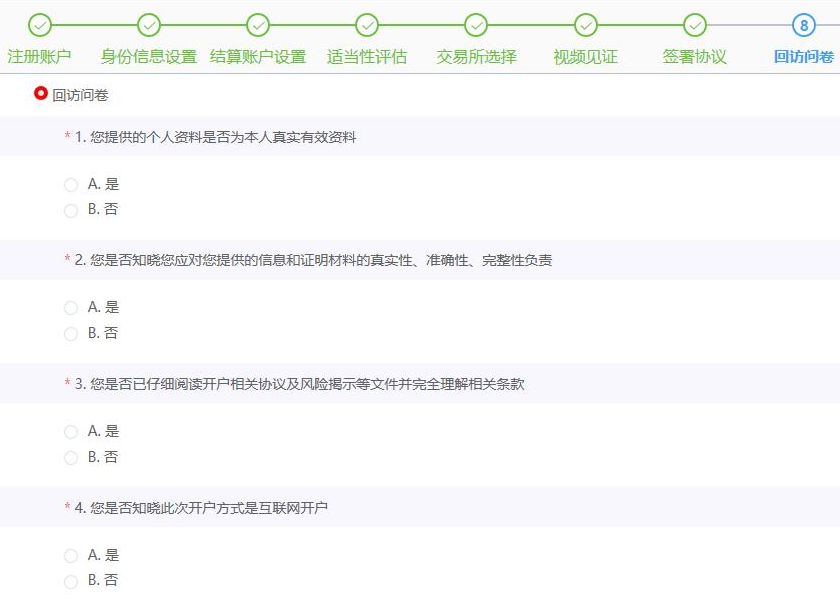Open the 注册账户 step label
840x602 pixels.
pyautogui.click(x=40, y=56)
